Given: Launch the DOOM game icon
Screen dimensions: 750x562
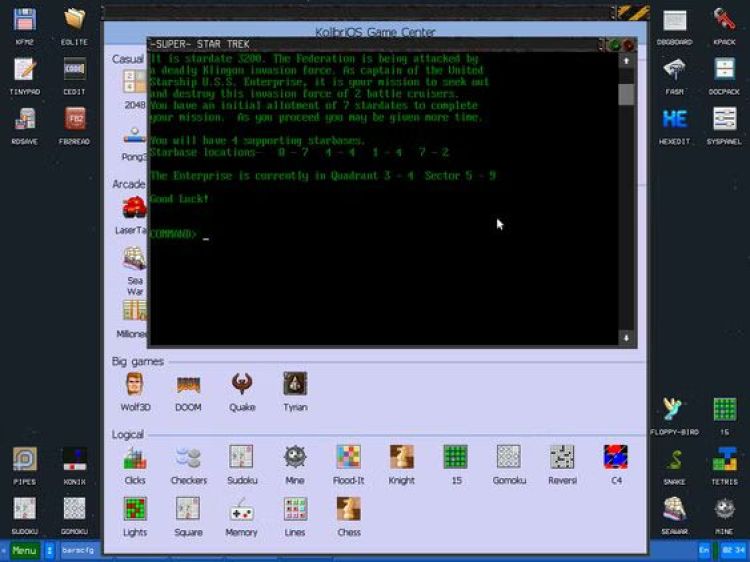Looking at the screenshot, I should pyautogui.click(x=188, y=385).
